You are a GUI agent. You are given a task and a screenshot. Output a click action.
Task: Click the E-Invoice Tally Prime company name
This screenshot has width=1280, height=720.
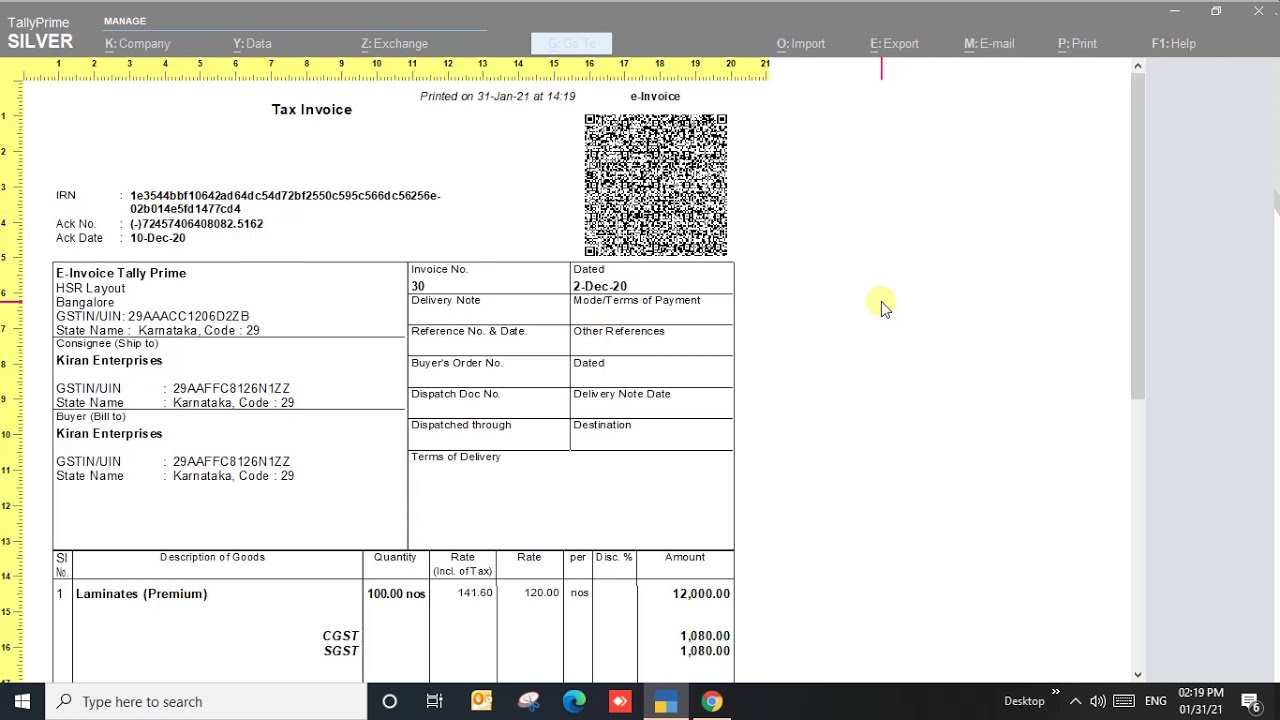click(121, 273)
